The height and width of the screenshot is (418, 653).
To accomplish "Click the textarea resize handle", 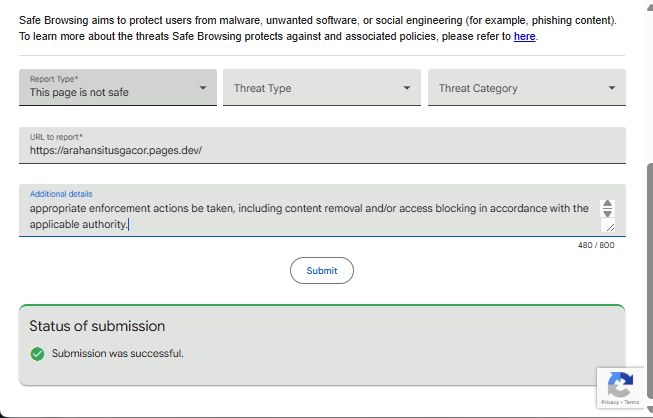I will coord(607,228).
